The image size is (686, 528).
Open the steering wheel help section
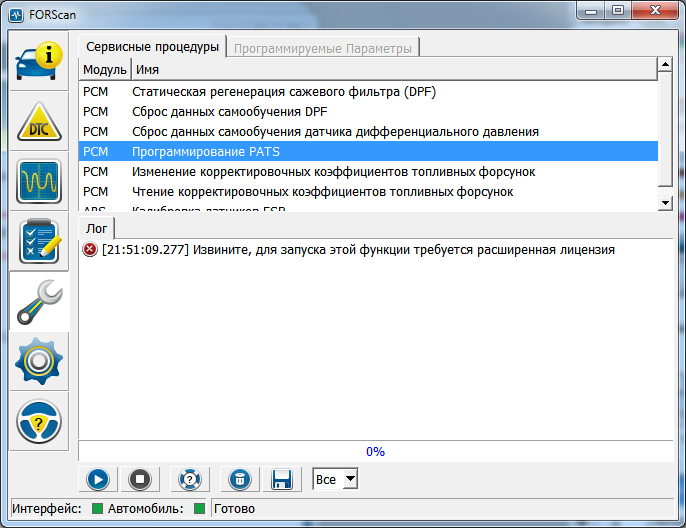click(x=39, y=421)
